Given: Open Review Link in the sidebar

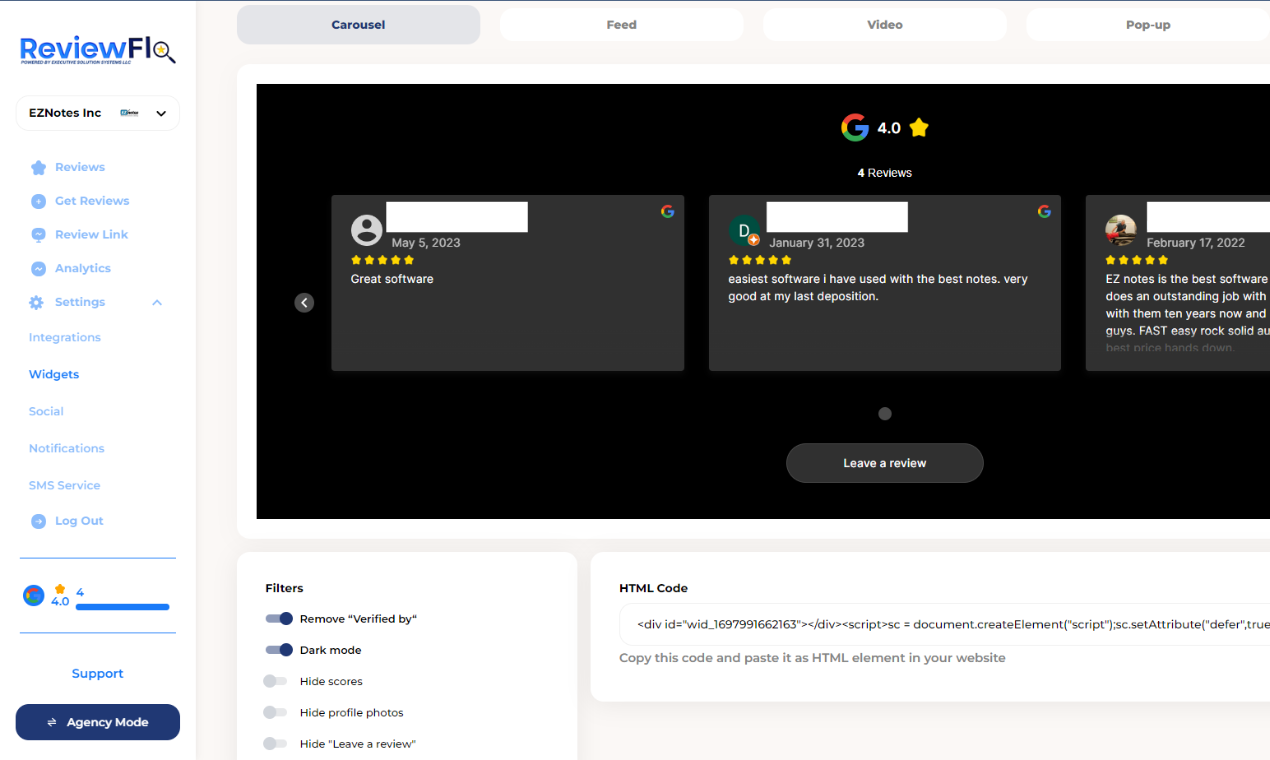Looking at the screenshot, I should point(91,235).
